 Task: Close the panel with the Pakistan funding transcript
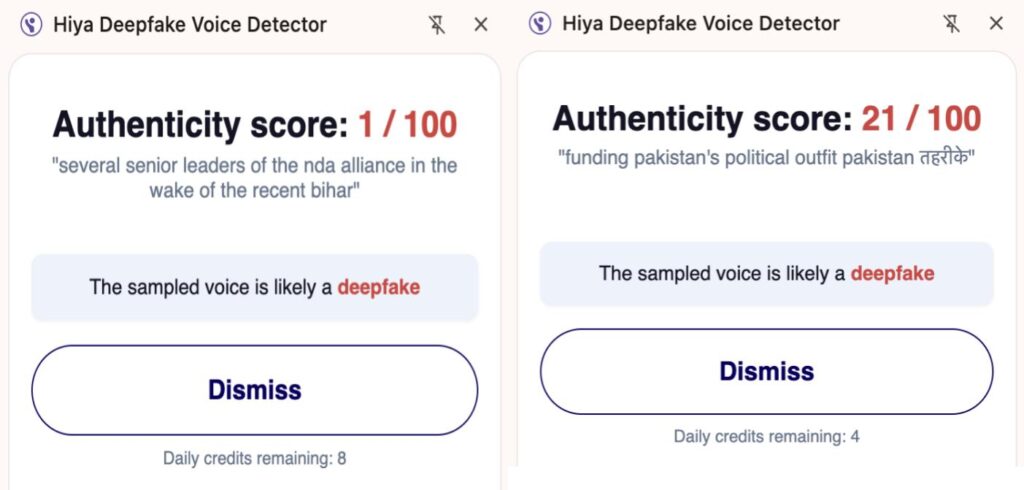(x=995, y=23)
